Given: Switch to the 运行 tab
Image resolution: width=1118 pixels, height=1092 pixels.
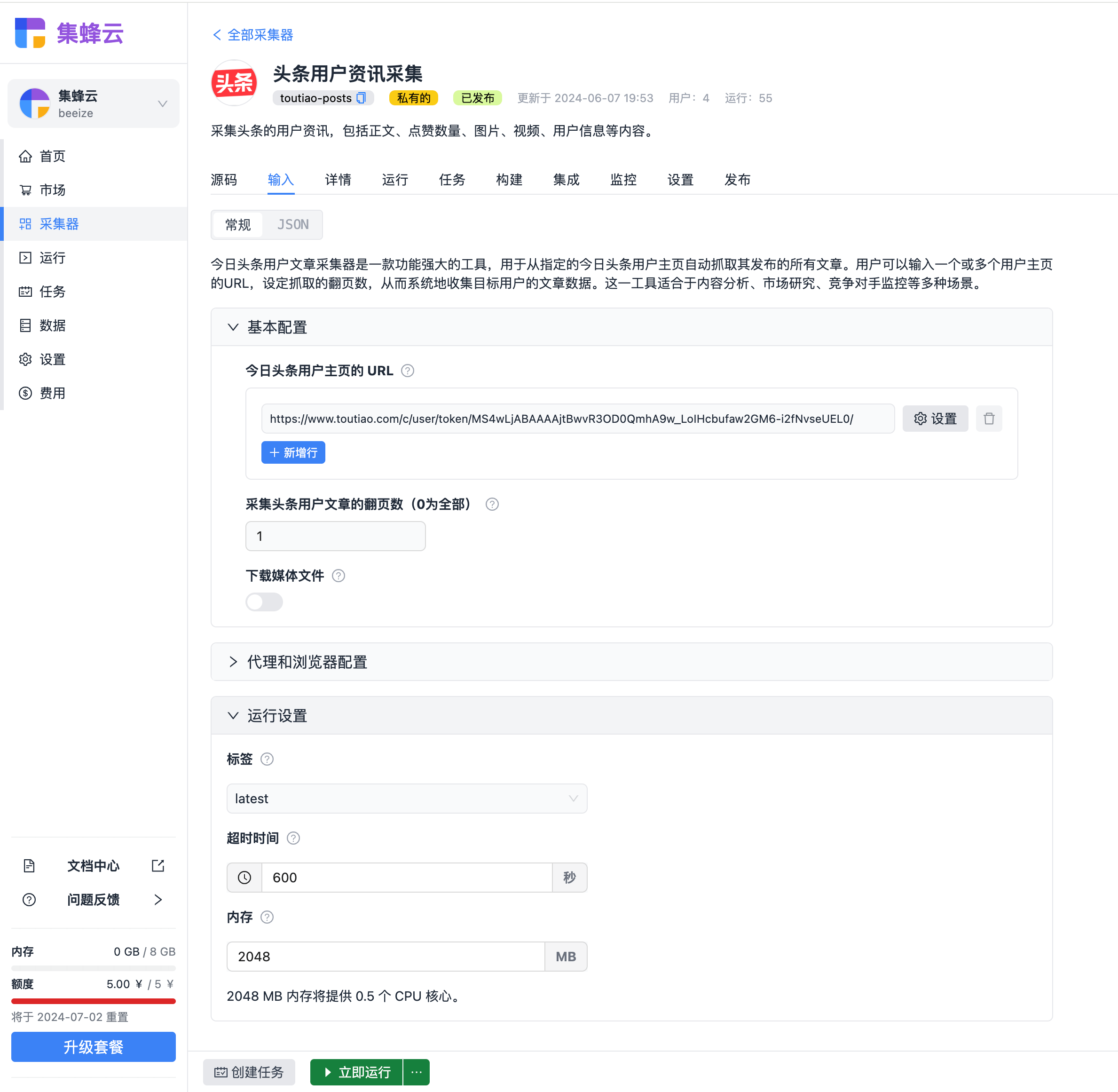Looking at the screenshot, I should click(x=395, y=180).
